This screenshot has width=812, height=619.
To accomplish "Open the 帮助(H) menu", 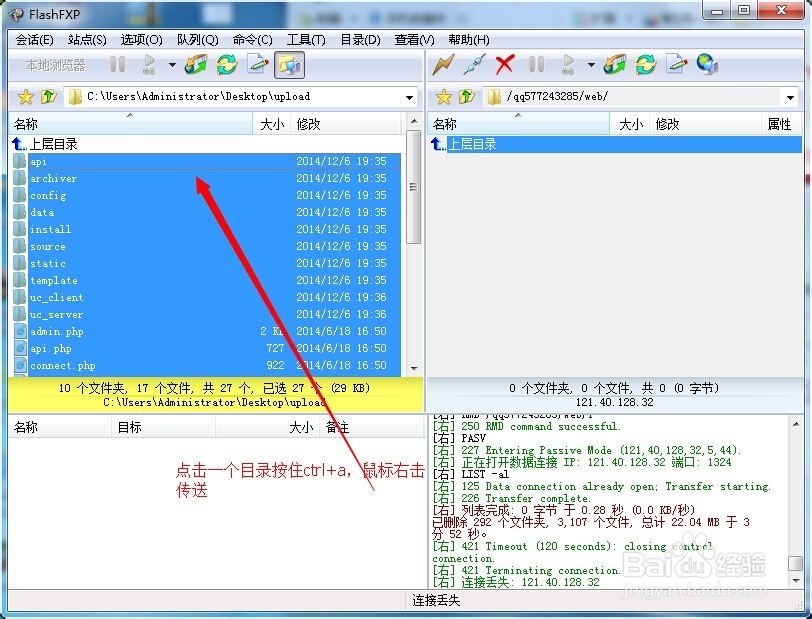I will [469, 40].
